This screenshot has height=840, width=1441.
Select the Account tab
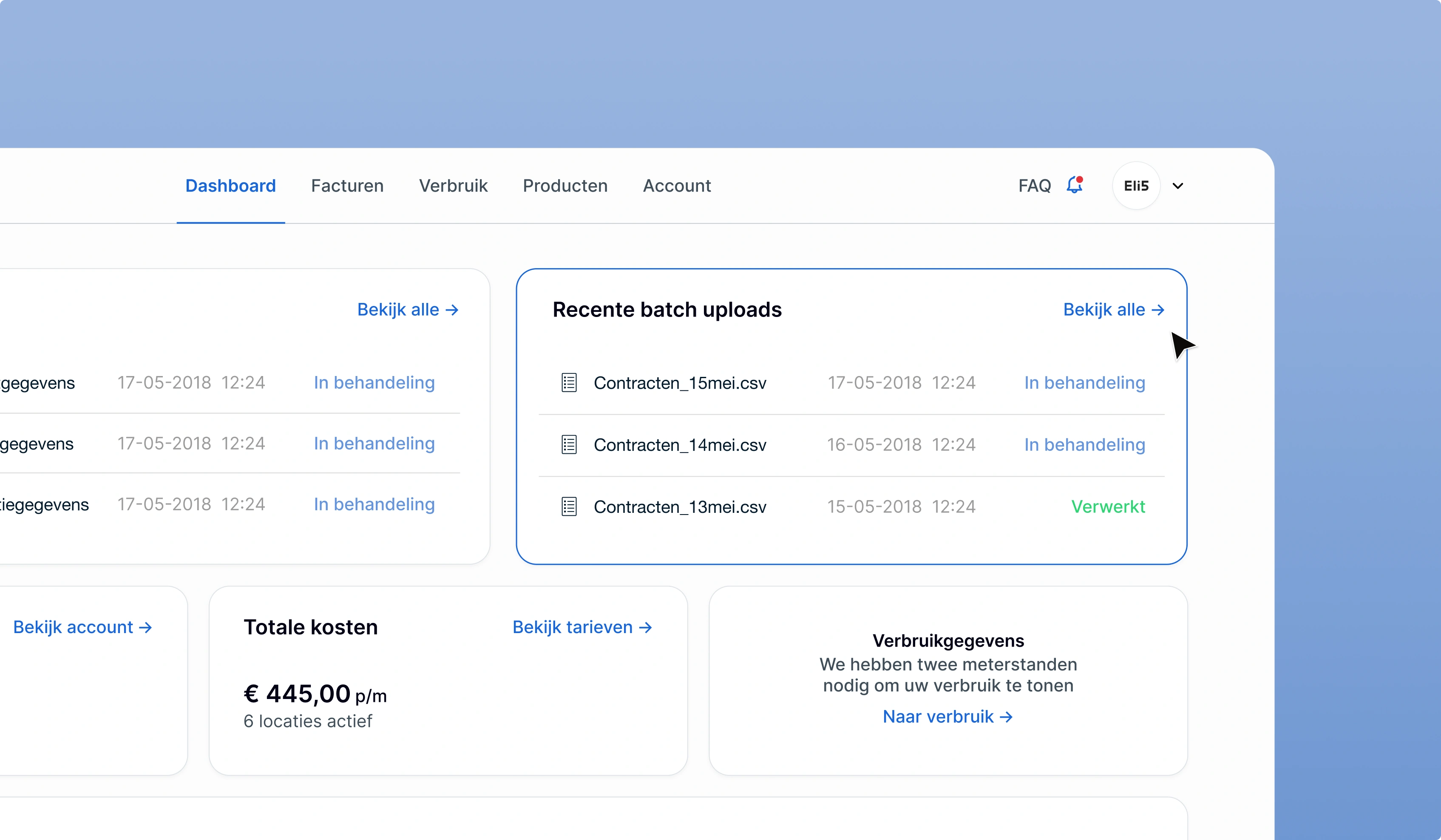click(676, 186)
